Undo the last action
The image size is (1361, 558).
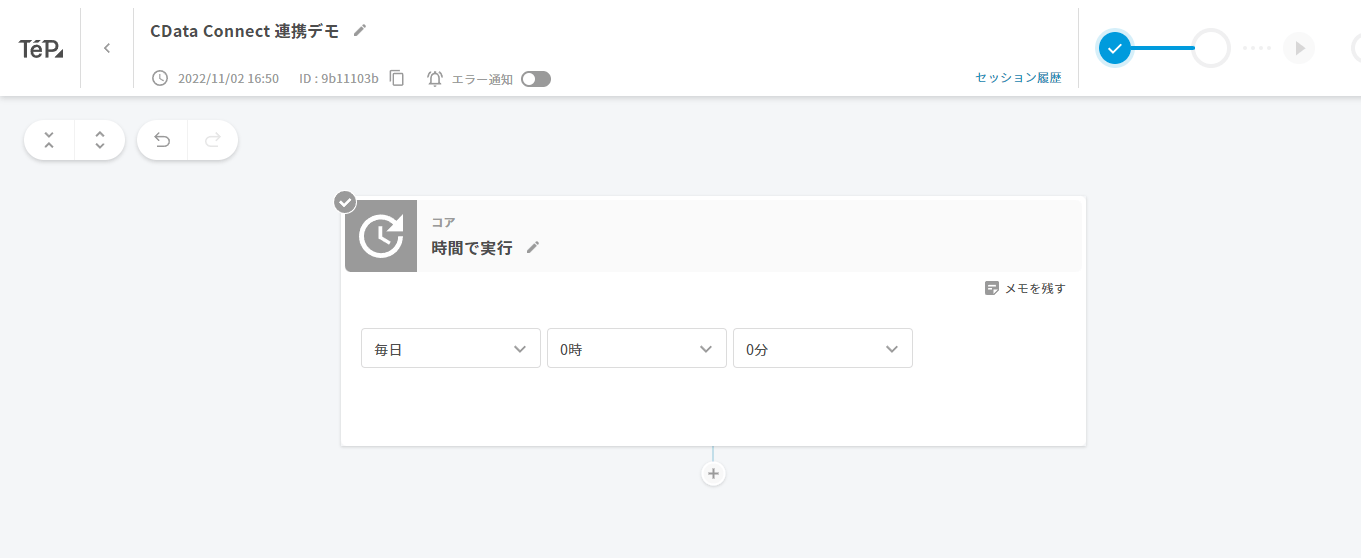(162, 140)
